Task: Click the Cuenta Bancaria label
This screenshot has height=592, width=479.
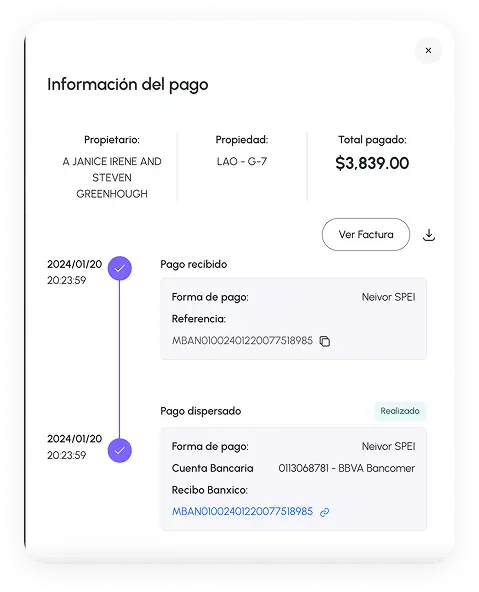Action: 213,468
